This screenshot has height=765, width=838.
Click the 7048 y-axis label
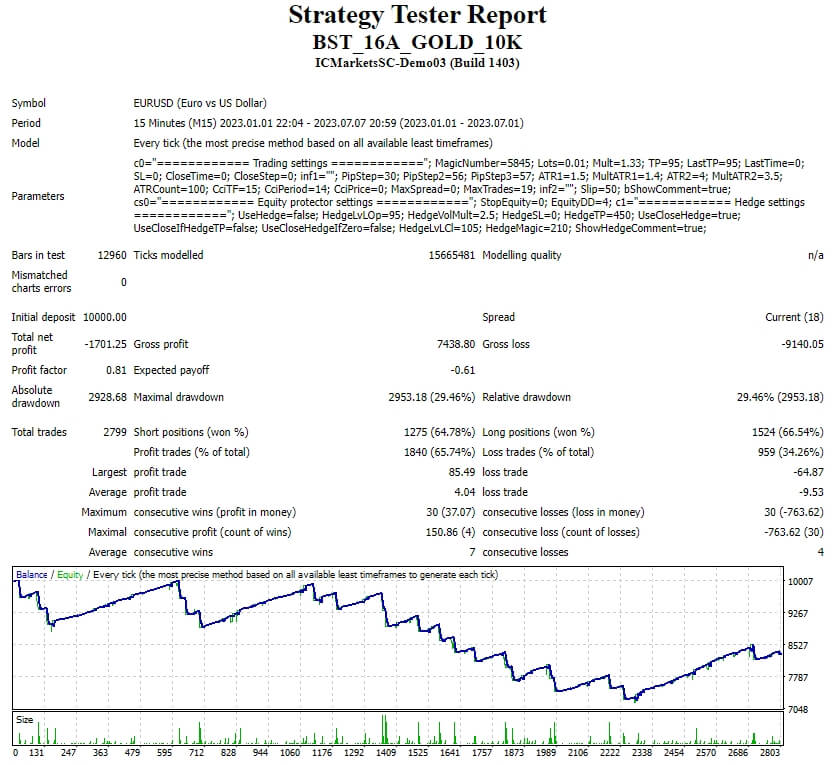point(798,709)
